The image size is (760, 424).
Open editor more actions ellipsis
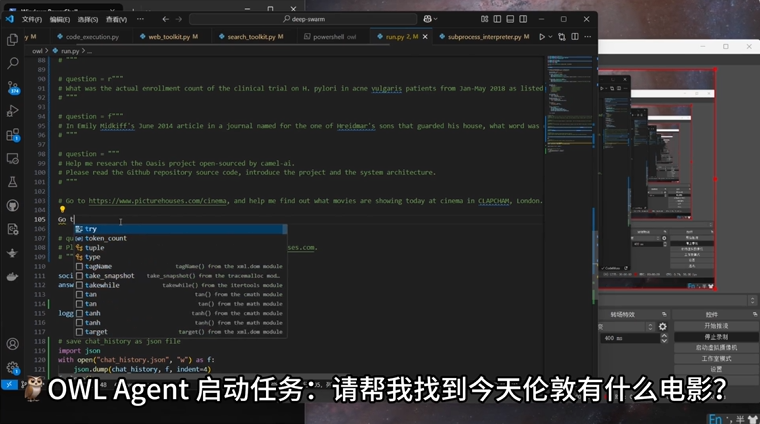[x=587, y=37]
